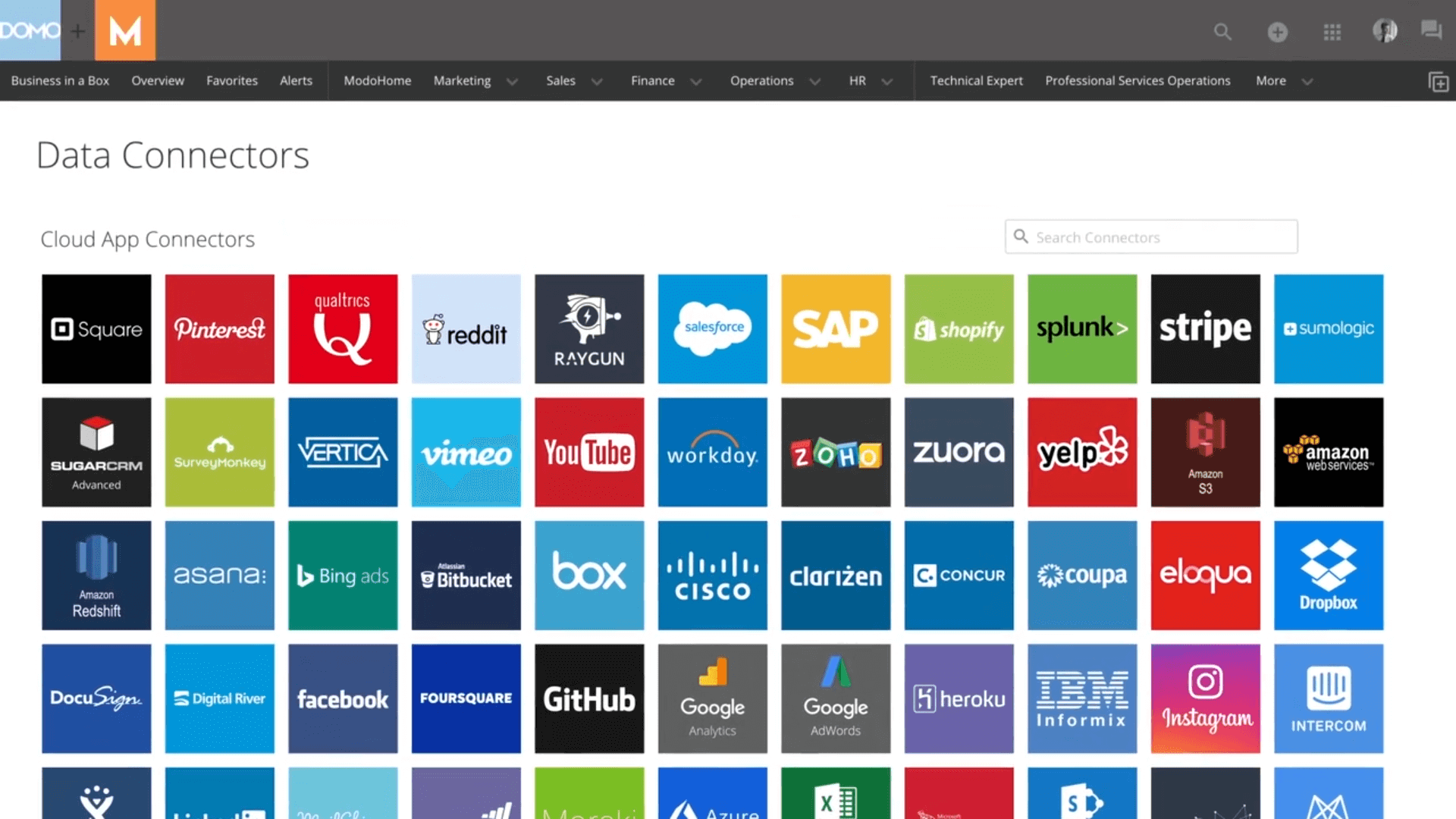Viewport: 1456px width, 819px height.
Task: Select the Bitbucket connector tile
Action: (466, 576)
